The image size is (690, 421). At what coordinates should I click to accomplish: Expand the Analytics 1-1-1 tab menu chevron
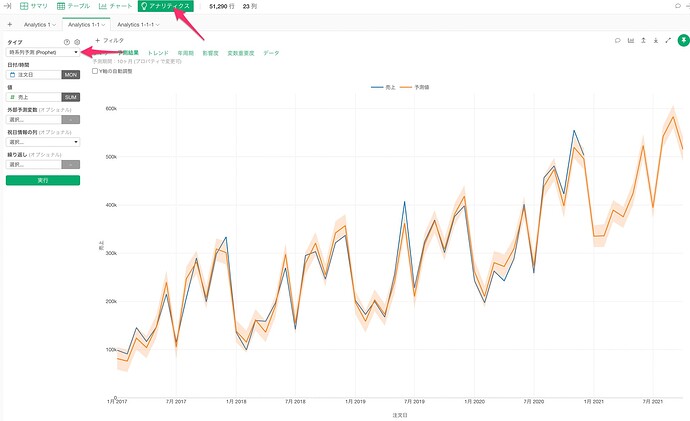(x=158, y=25)
